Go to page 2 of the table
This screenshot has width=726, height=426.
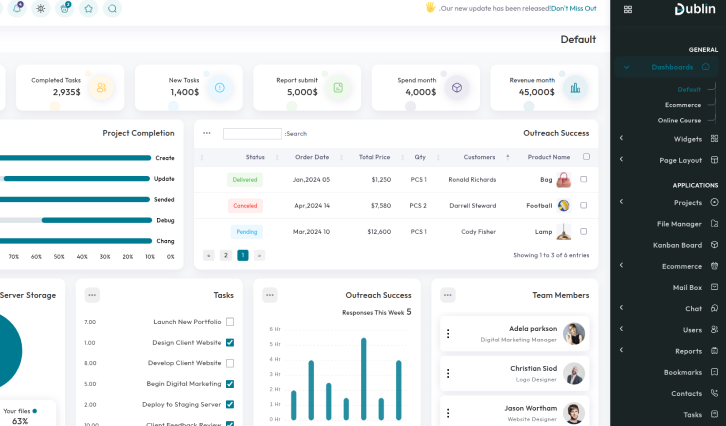coord(226,255)
